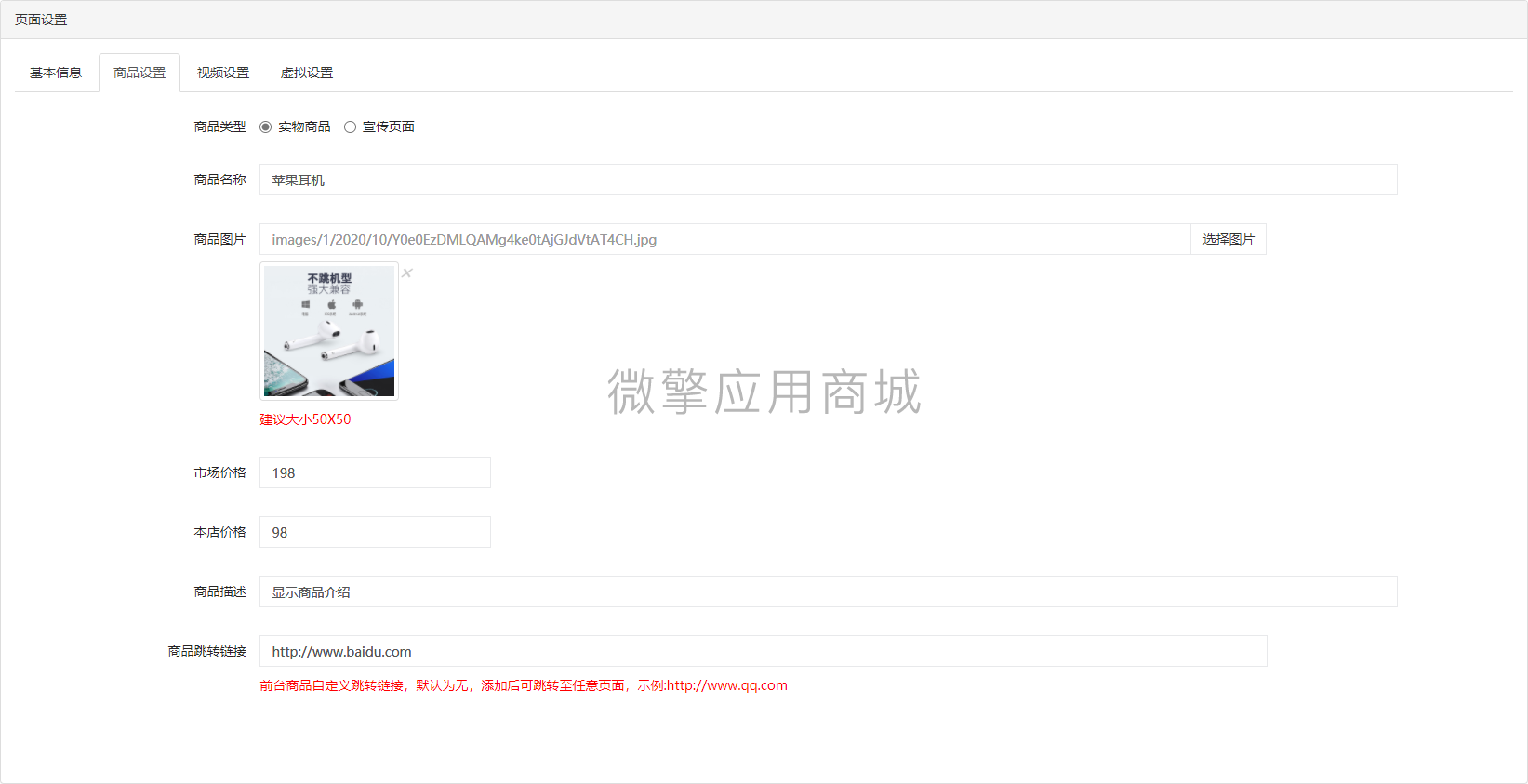1528x784 pixels.
Task: Switch to the 基本信息 tab
Action: 56,73
